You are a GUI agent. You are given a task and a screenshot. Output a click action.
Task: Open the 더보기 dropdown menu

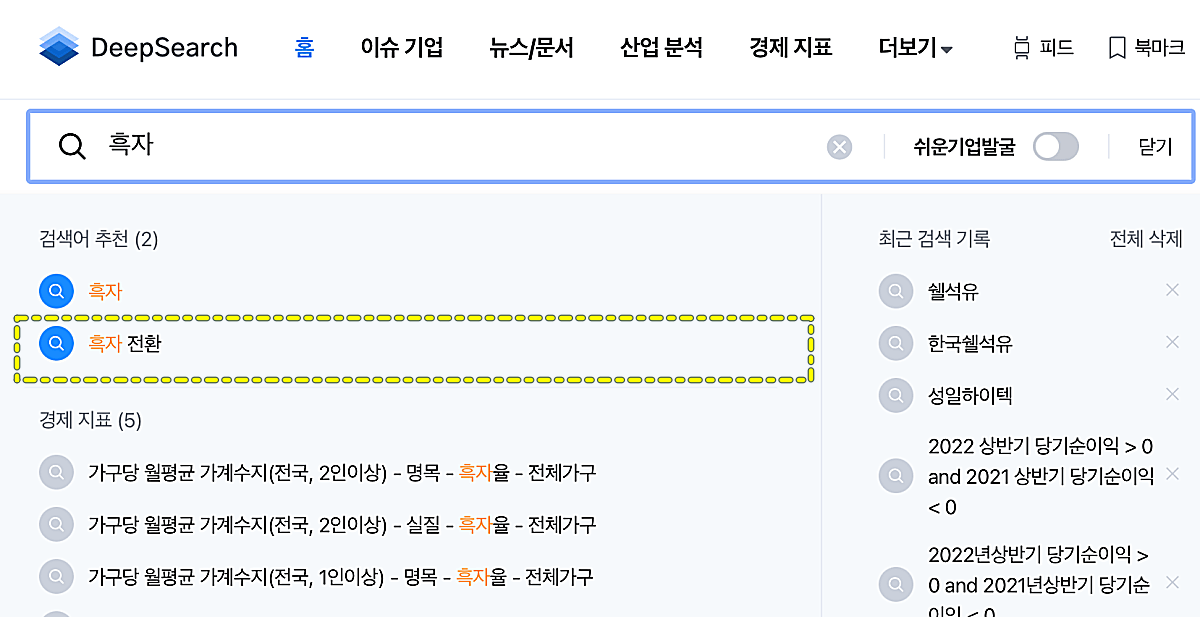(x=913, y=47)
